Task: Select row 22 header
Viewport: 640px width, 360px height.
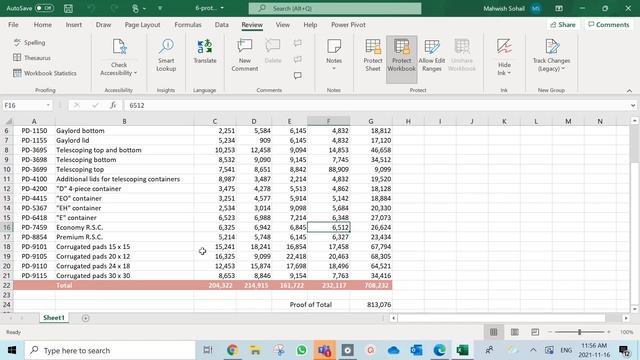Action: pos(7,285)
